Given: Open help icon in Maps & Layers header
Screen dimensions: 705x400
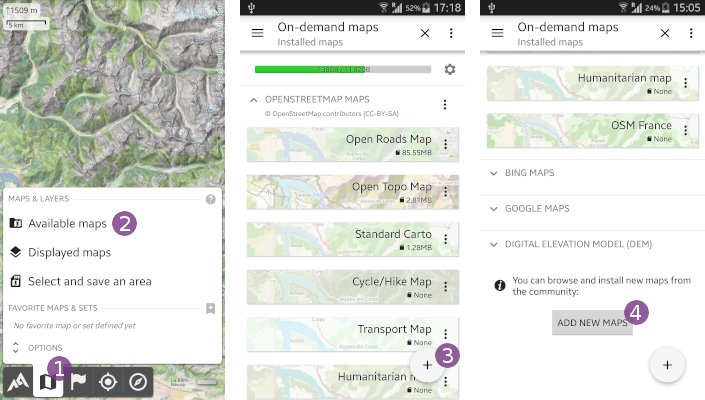Looking at the screenshot, I should [x=210, y=199].
